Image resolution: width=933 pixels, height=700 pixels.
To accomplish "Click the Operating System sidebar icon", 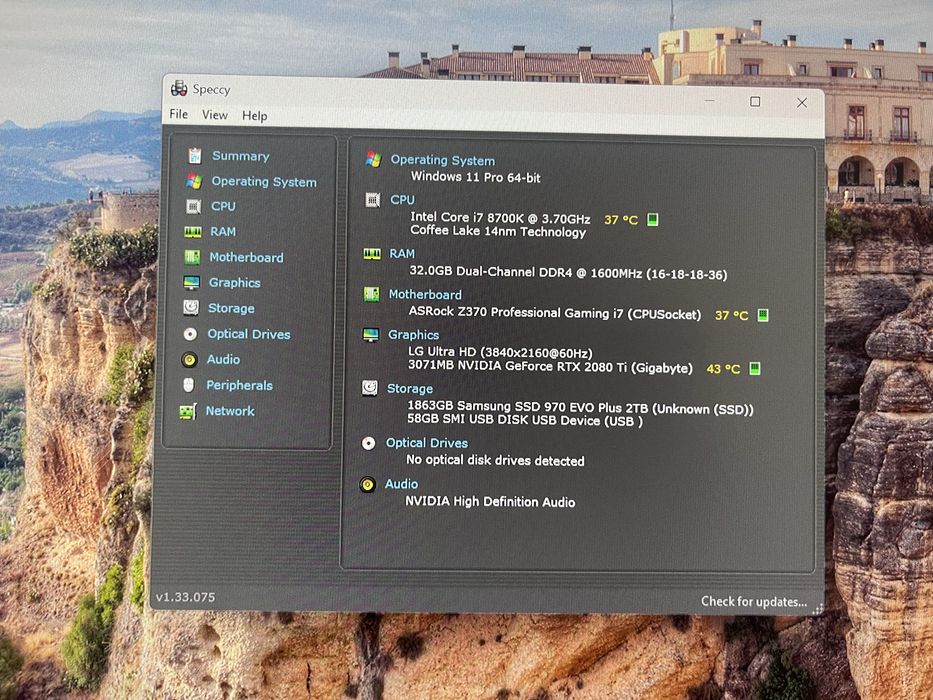I will point(194,181).
